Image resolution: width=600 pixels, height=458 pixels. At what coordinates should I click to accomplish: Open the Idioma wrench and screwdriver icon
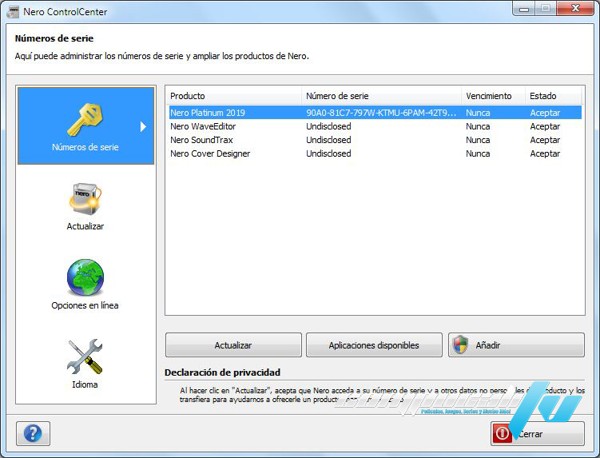tap(85, 357)
